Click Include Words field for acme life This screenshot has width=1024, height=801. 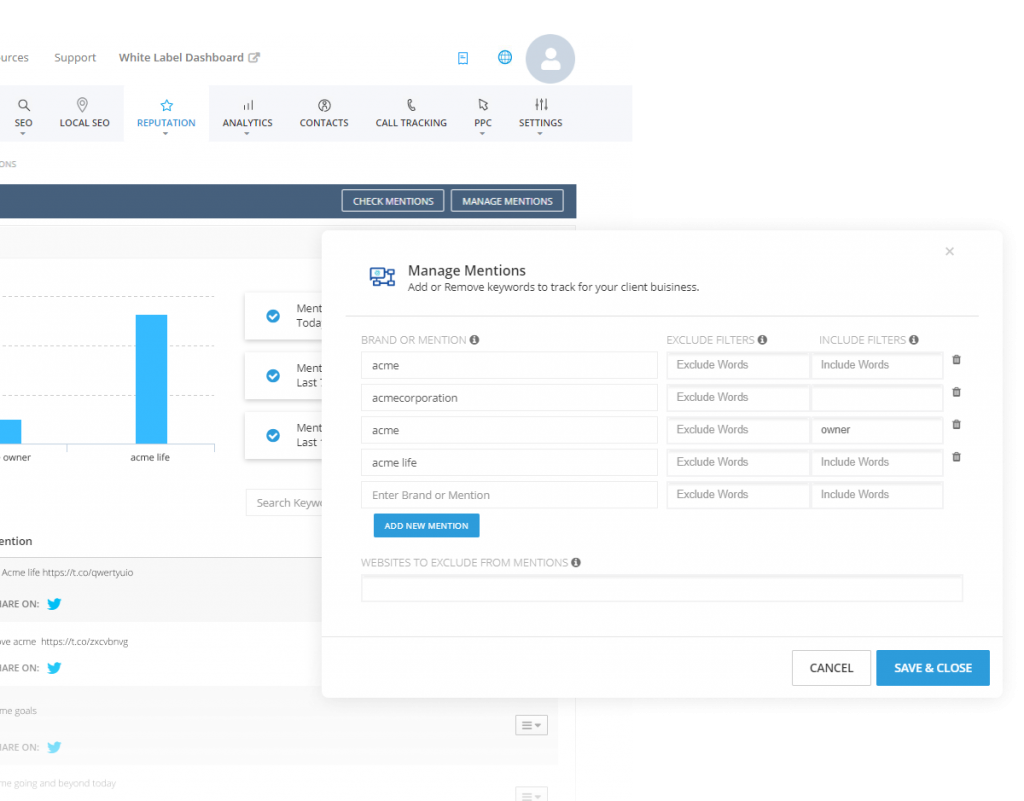pyautogui.click(x=877, y=462)
